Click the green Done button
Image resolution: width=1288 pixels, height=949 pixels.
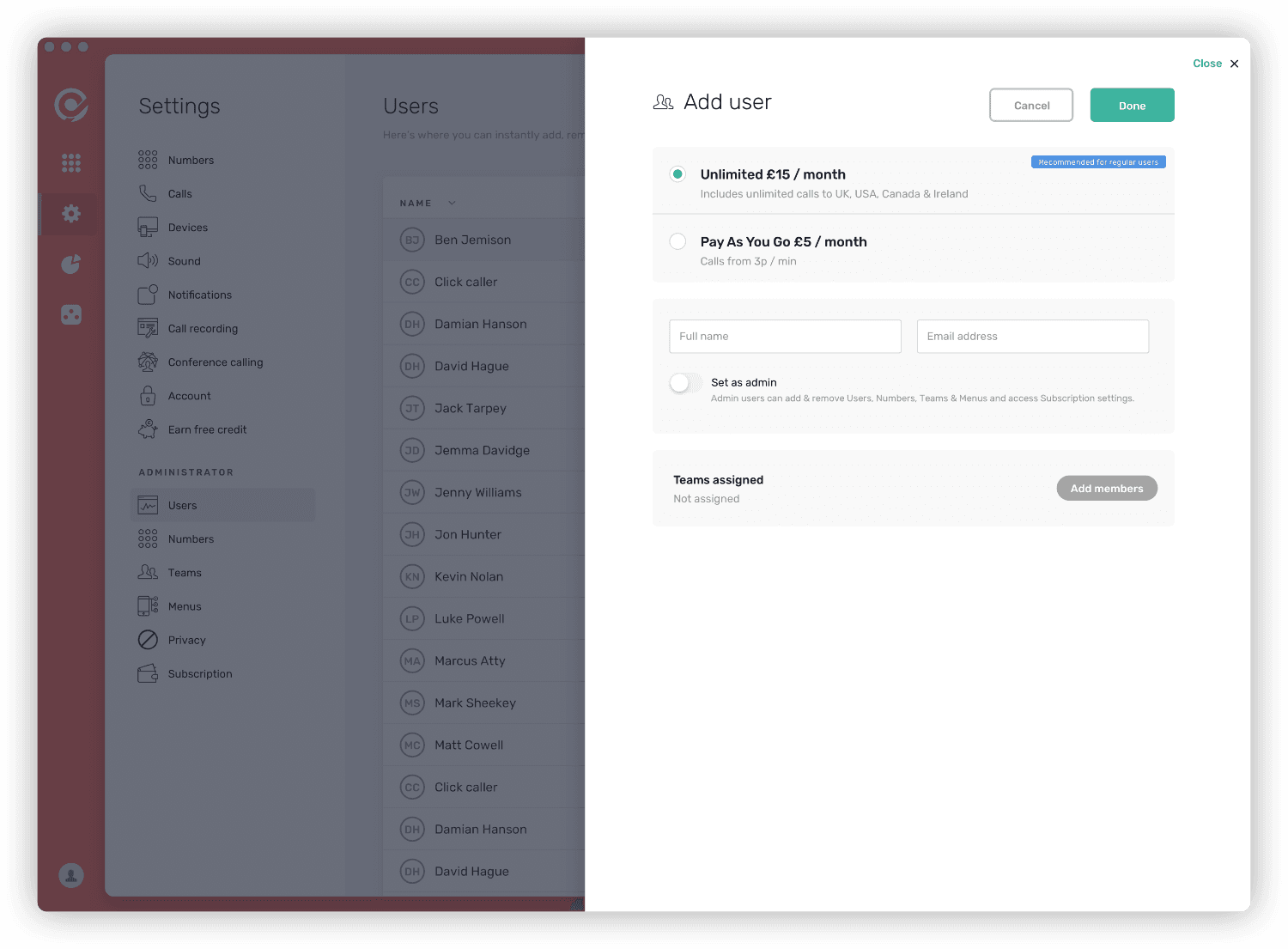(x=1132, y=106)
